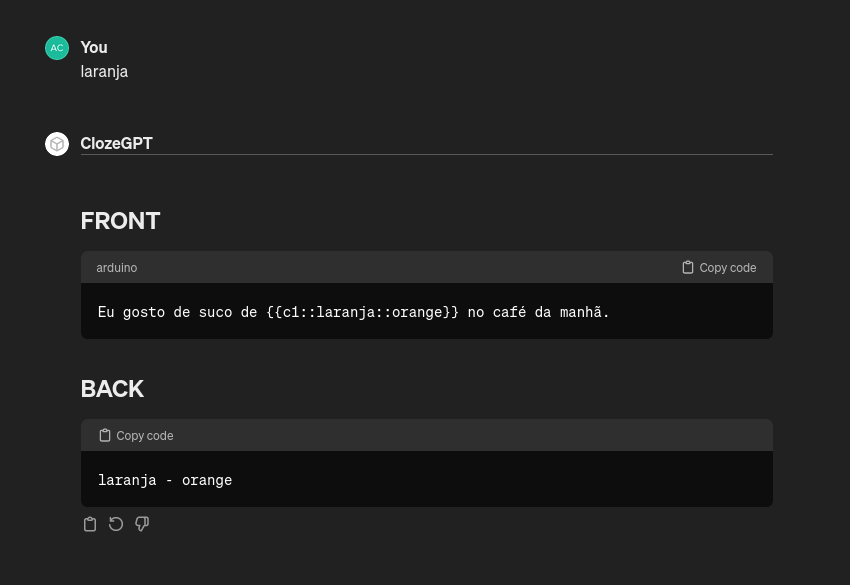Image resolution: width=850 pixels, height=585 pixels.
Task: Click the 'You' sender name
Action: pos(94,47)
